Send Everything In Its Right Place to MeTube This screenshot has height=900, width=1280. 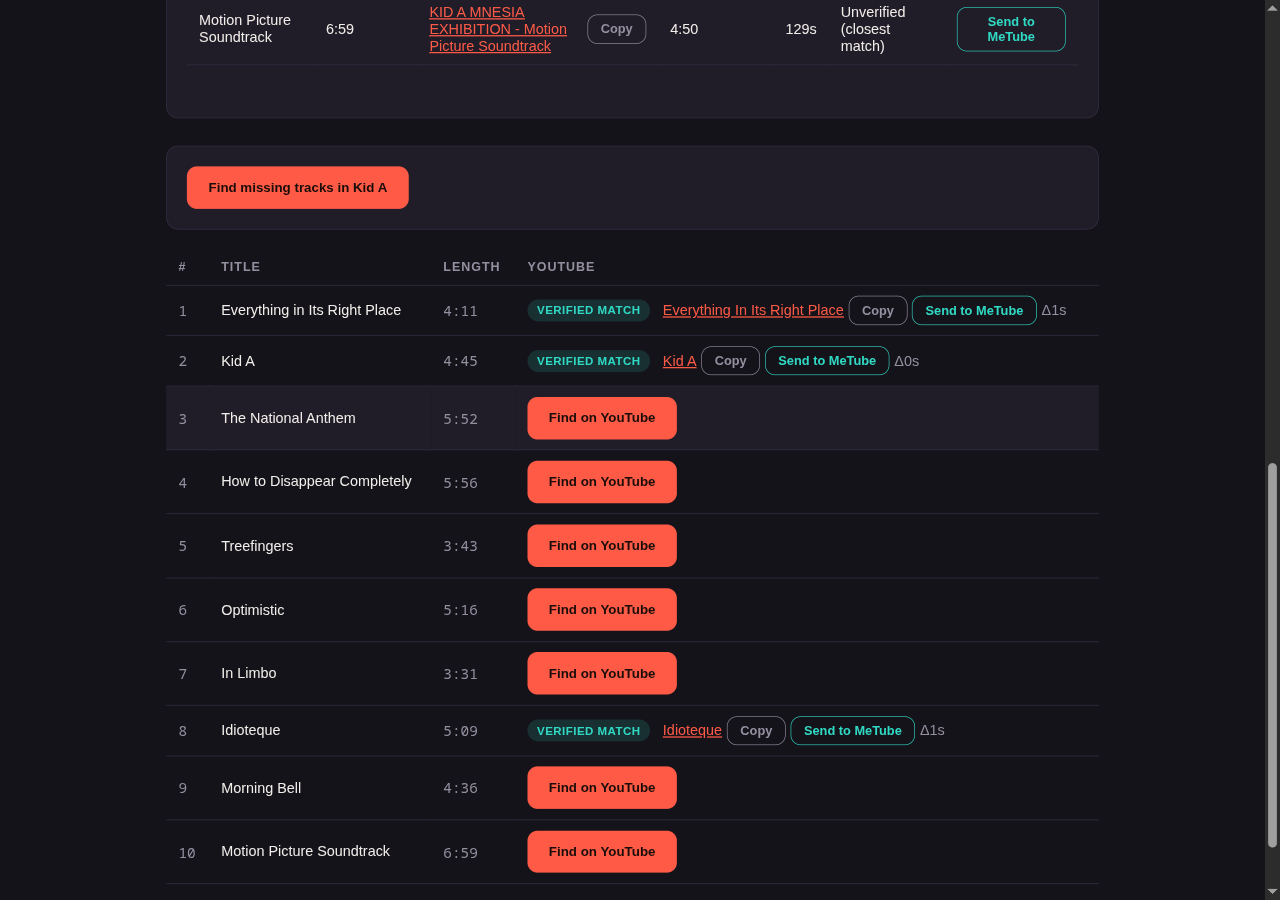[x=974, y=311]
